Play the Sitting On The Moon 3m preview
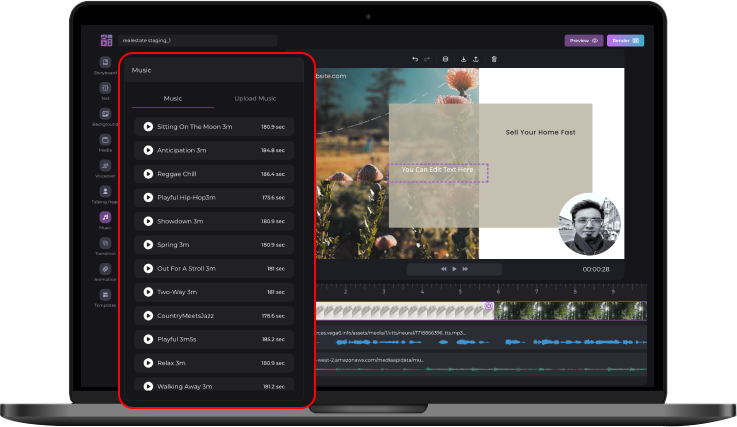The image size is (737, 427). tap(148, 127)
